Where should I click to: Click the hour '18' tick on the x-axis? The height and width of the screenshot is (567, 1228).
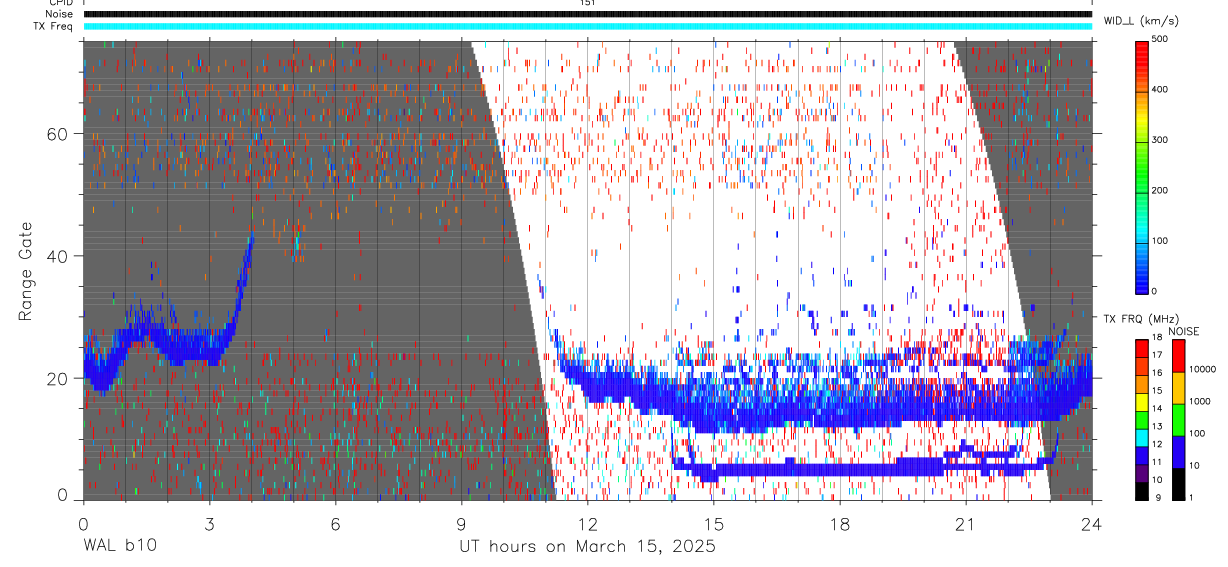pyautogui.click(x=840, y=523)
